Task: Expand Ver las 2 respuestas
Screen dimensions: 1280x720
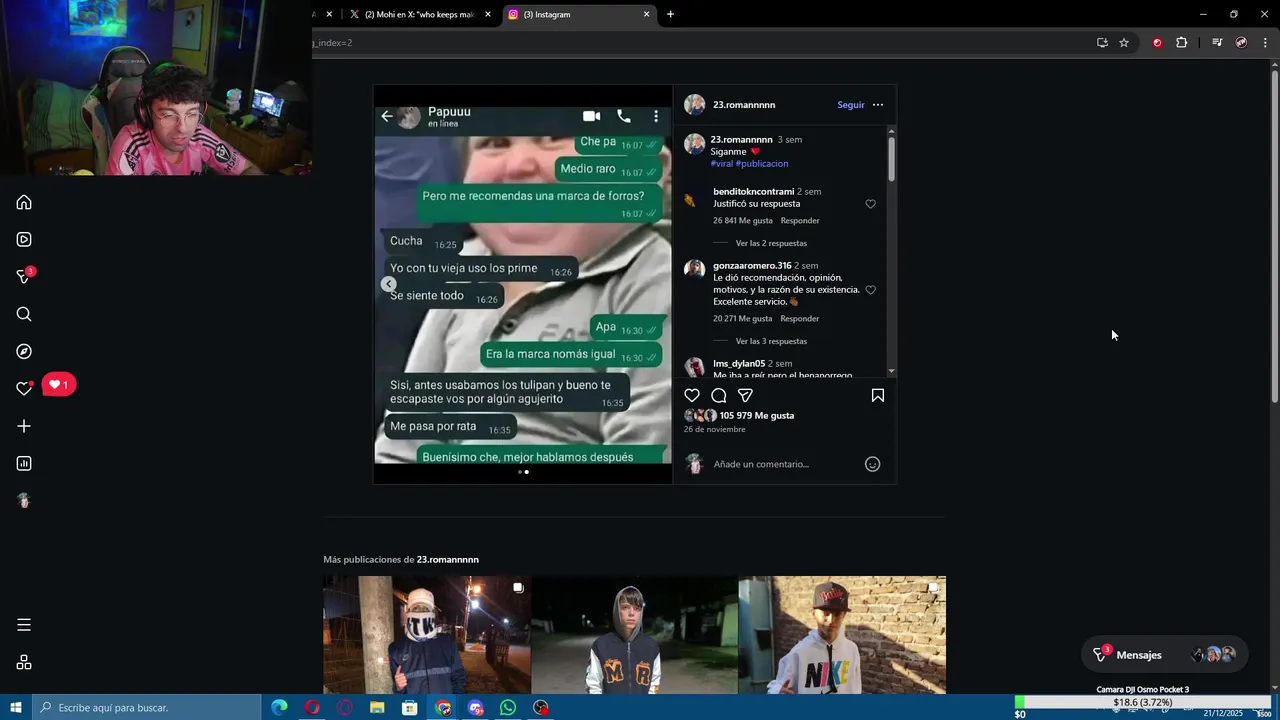Action: pos(771,243)
